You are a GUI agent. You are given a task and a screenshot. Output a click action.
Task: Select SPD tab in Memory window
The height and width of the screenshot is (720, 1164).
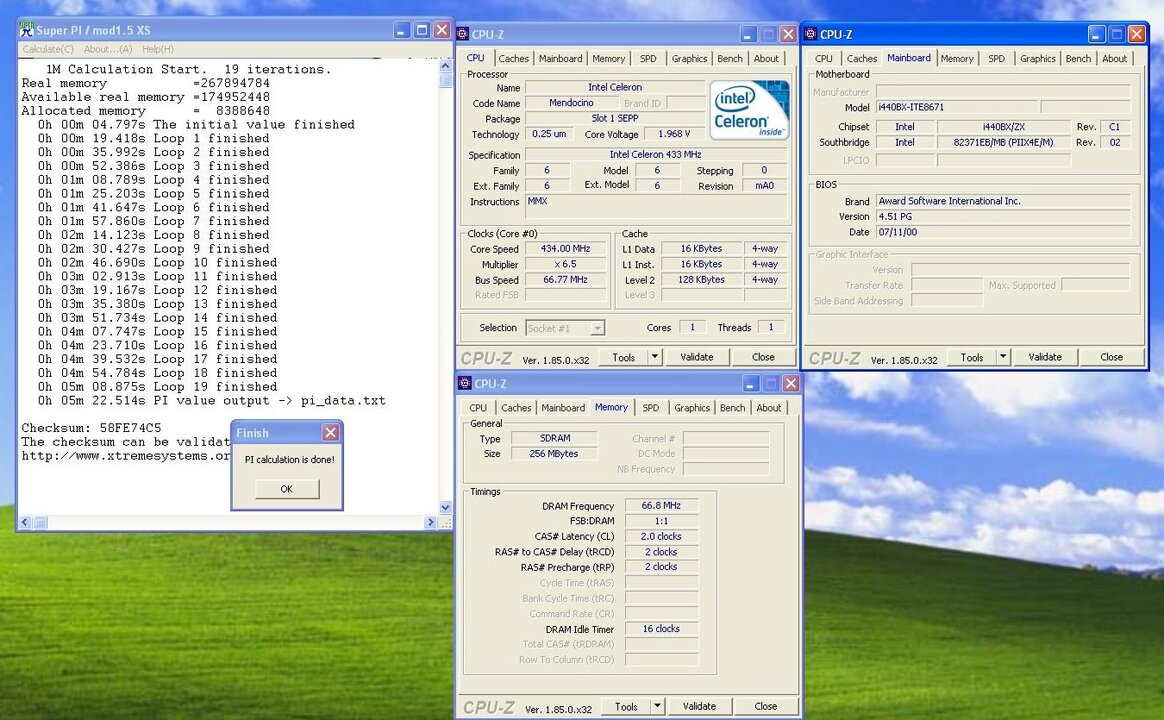tap(650, 408)
